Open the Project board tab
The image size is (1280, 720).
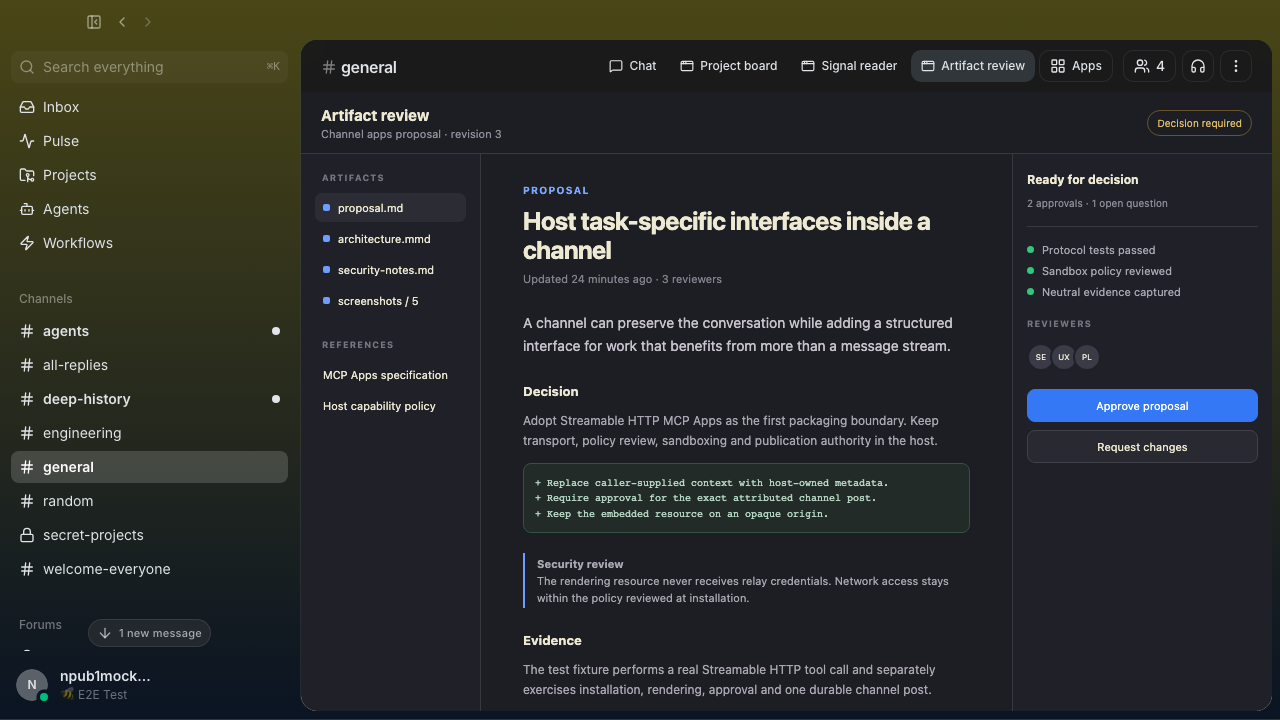[728, 66]
